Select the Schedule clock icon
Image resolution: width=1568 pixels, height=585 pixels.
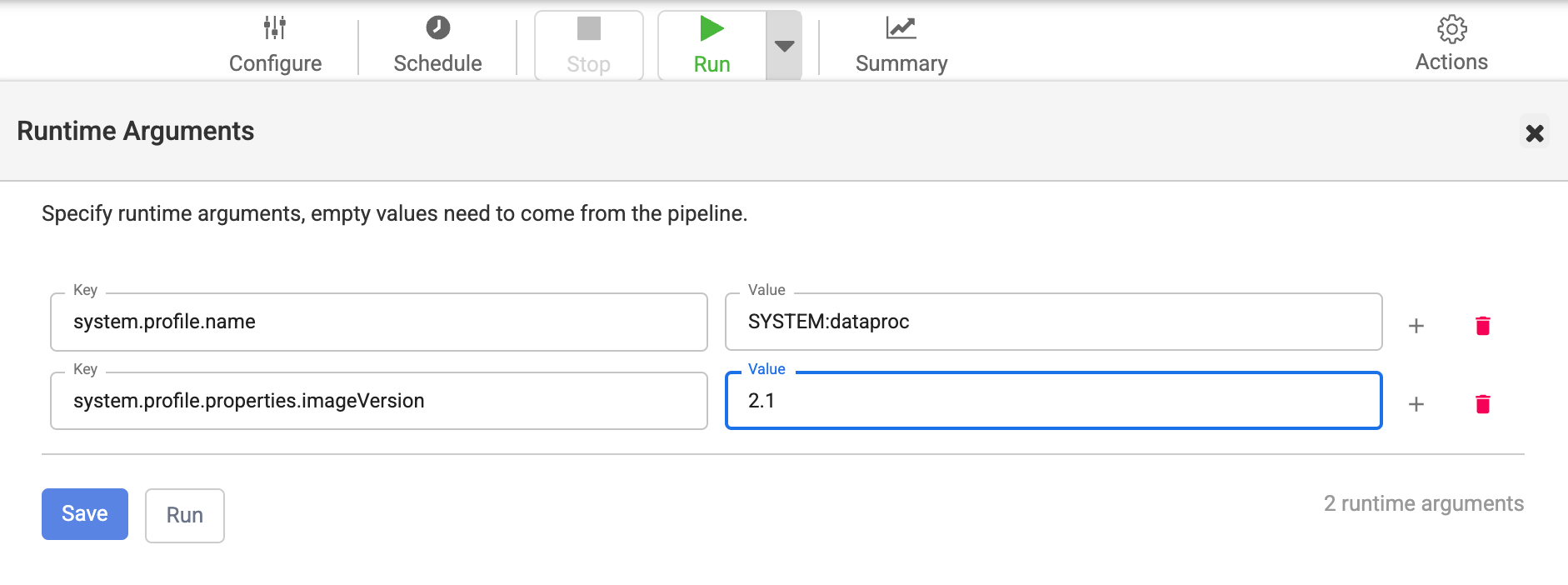point(437,27)
